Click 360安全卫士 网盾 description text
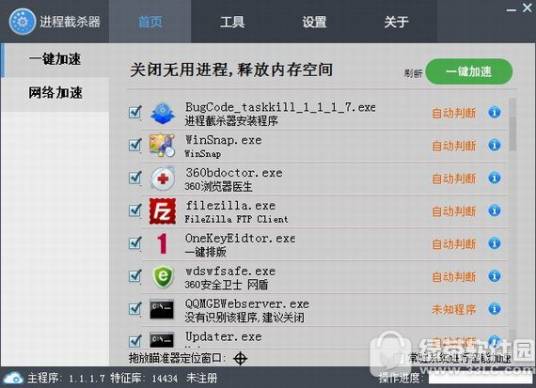 point(226,285)
